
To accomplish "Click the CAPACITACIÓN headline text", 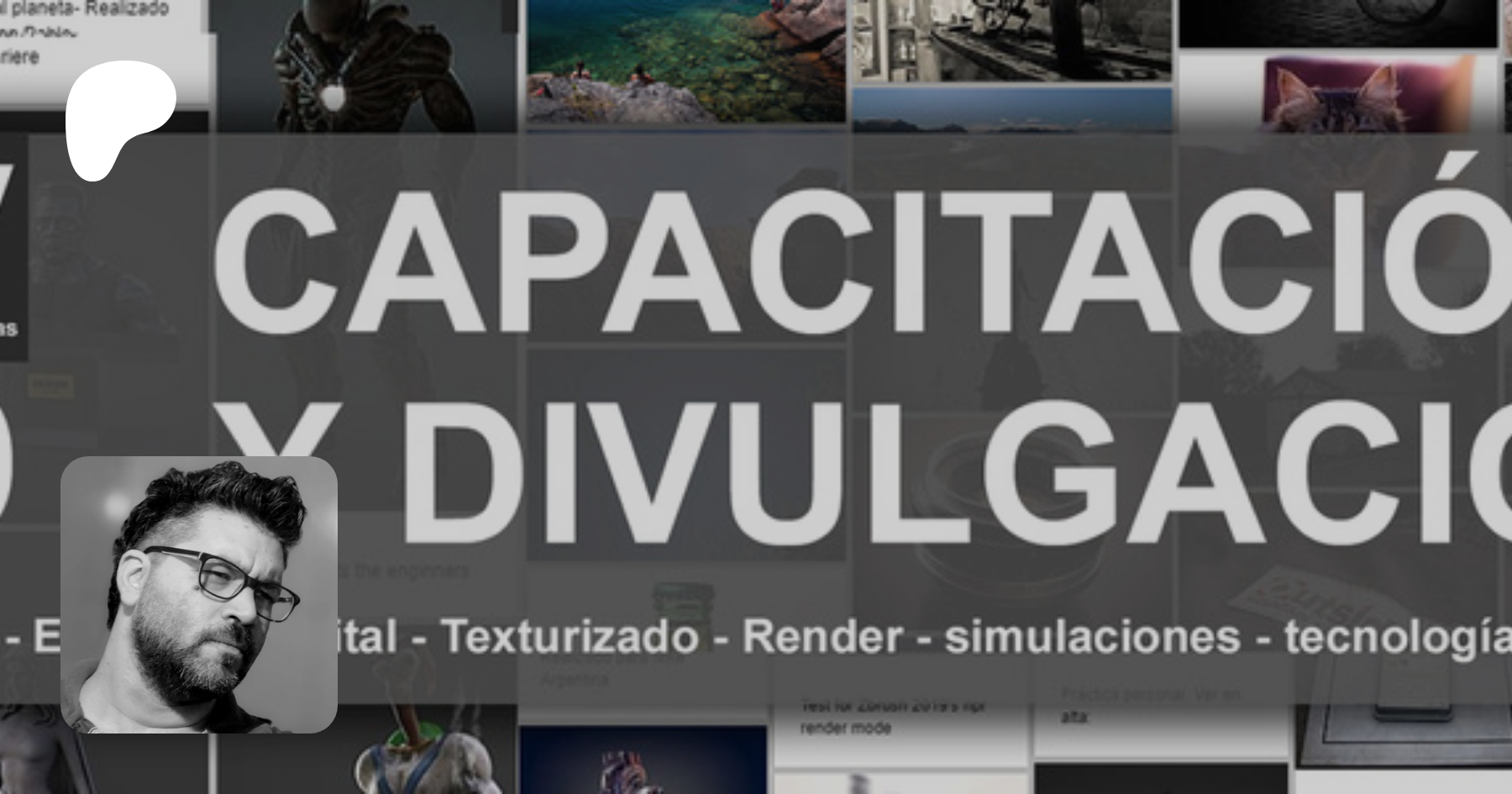I will click(x=857, y=262).
